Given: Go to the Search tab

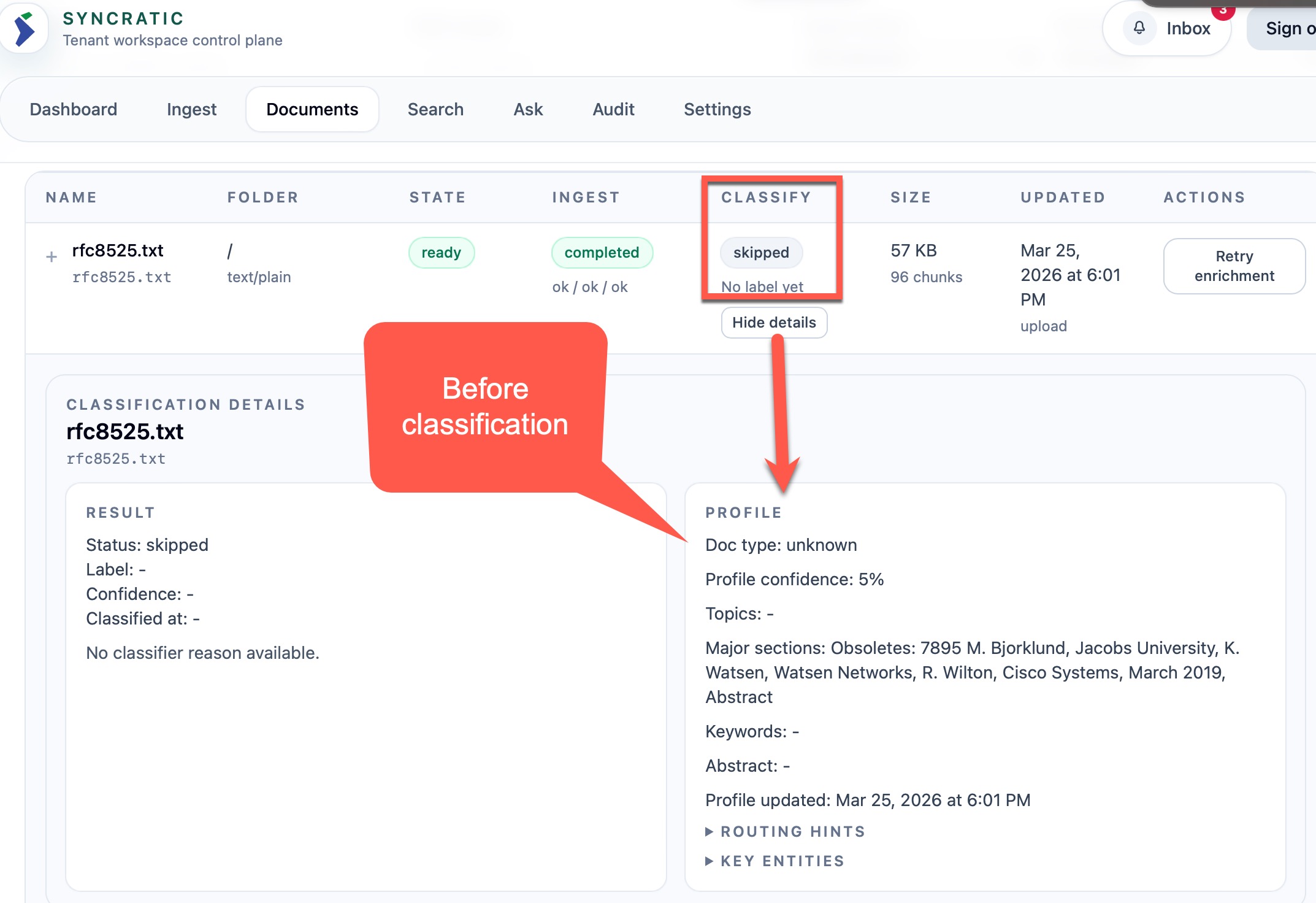Looking at the screenshot, I should (435, 109).
